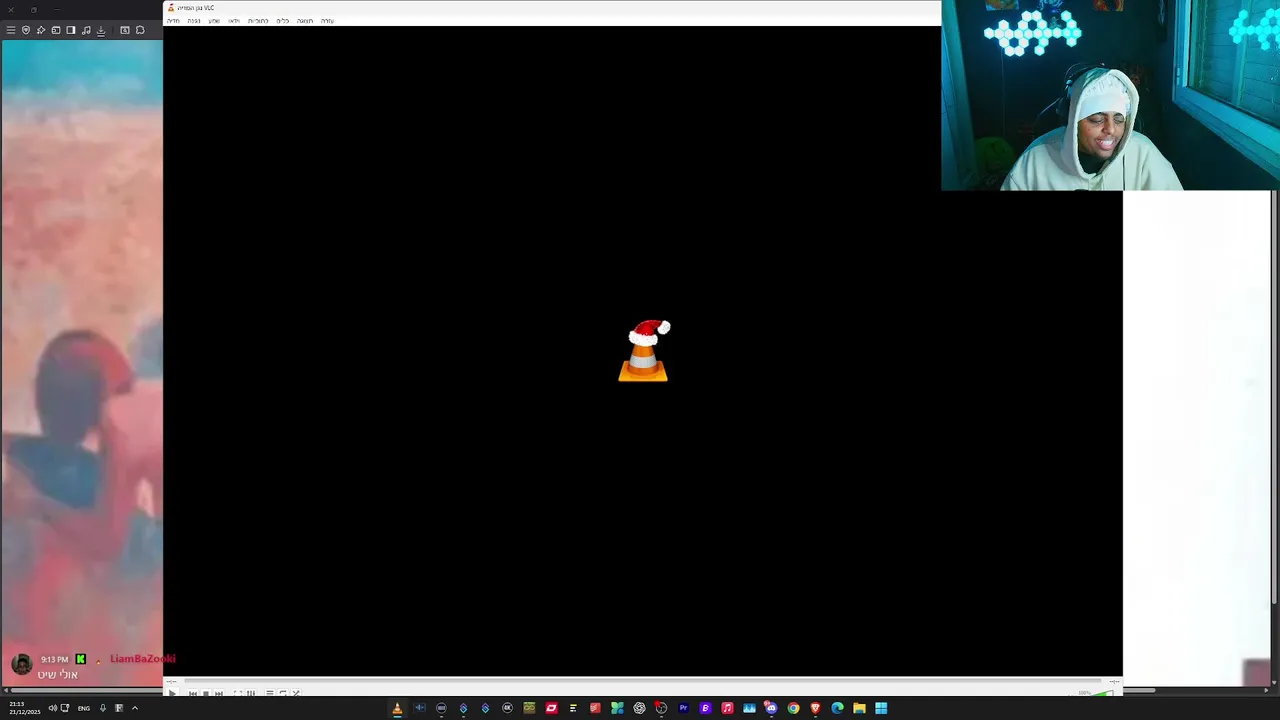Click the ENG language indicator
The height and width of the screenshot is (720, 1280).
[84, 708]
